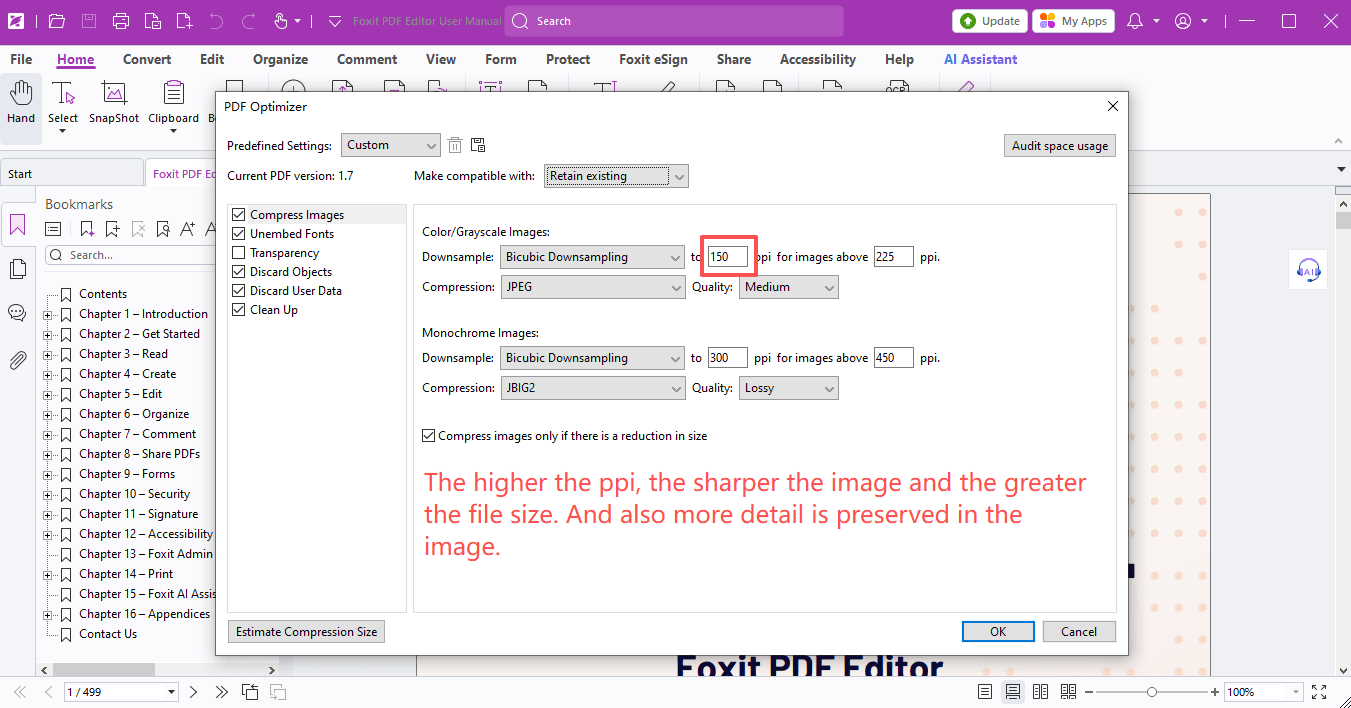Open Make compatible with dropdown

click(x=616, y=176)
